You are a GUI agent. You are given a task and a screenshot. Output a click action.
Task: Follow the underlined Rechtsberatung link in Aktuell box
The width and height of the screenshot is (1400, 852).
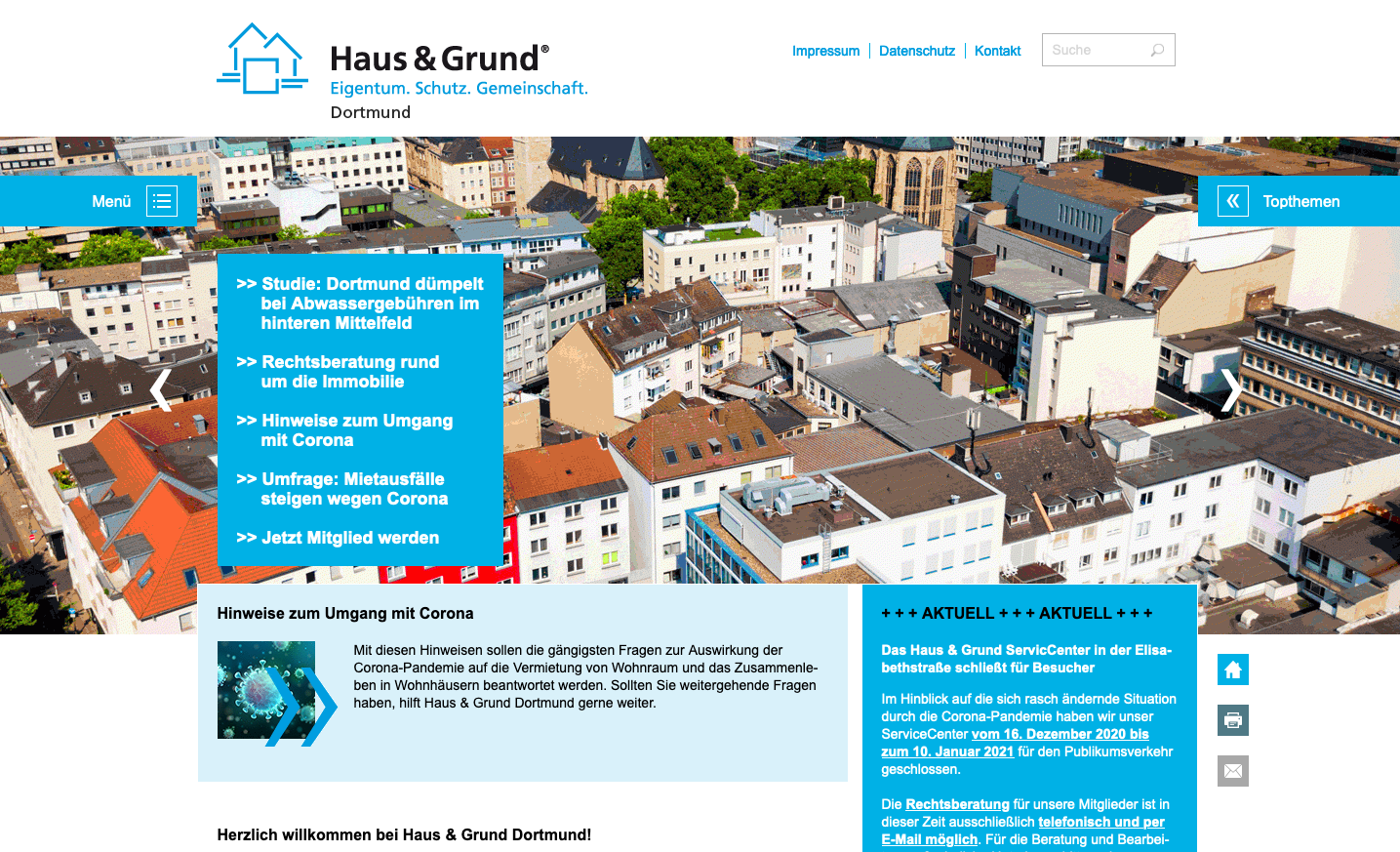957,804
